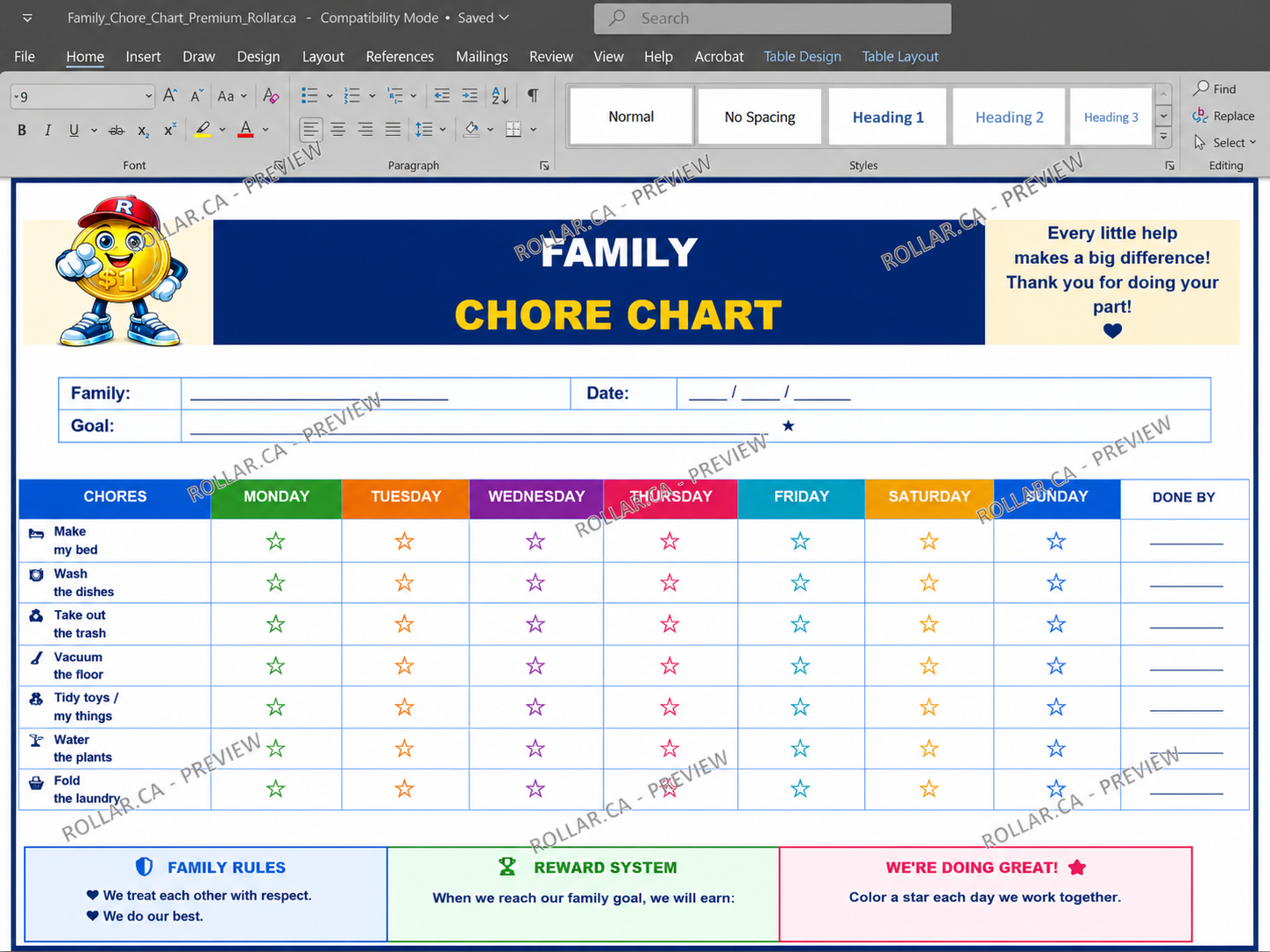Viewport: 1270px width, 952px height.
Task: Open Review tab
Action: click(x=550, y=56)
